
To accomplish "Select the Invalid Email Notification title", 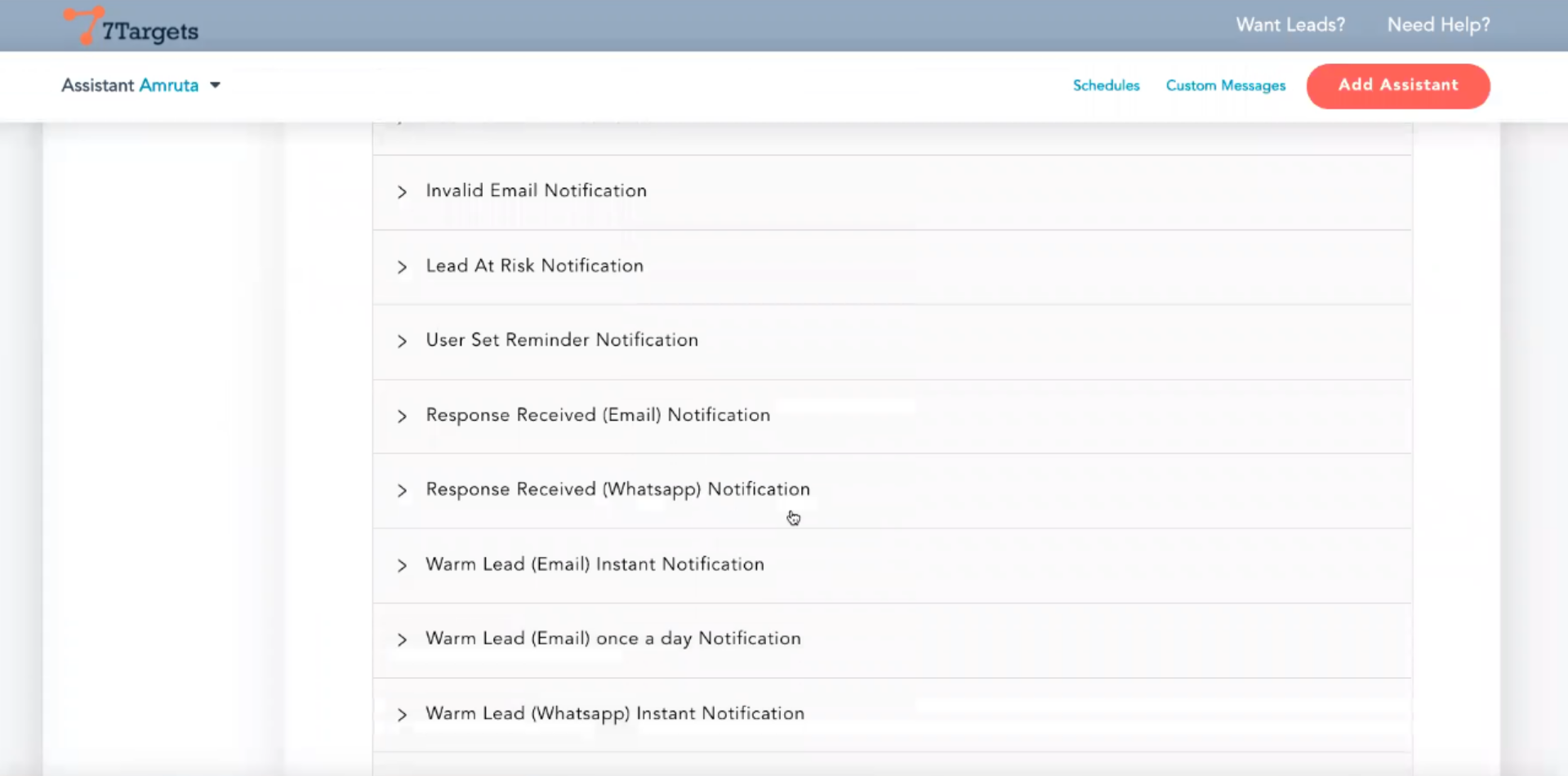I will coord(536,190).
